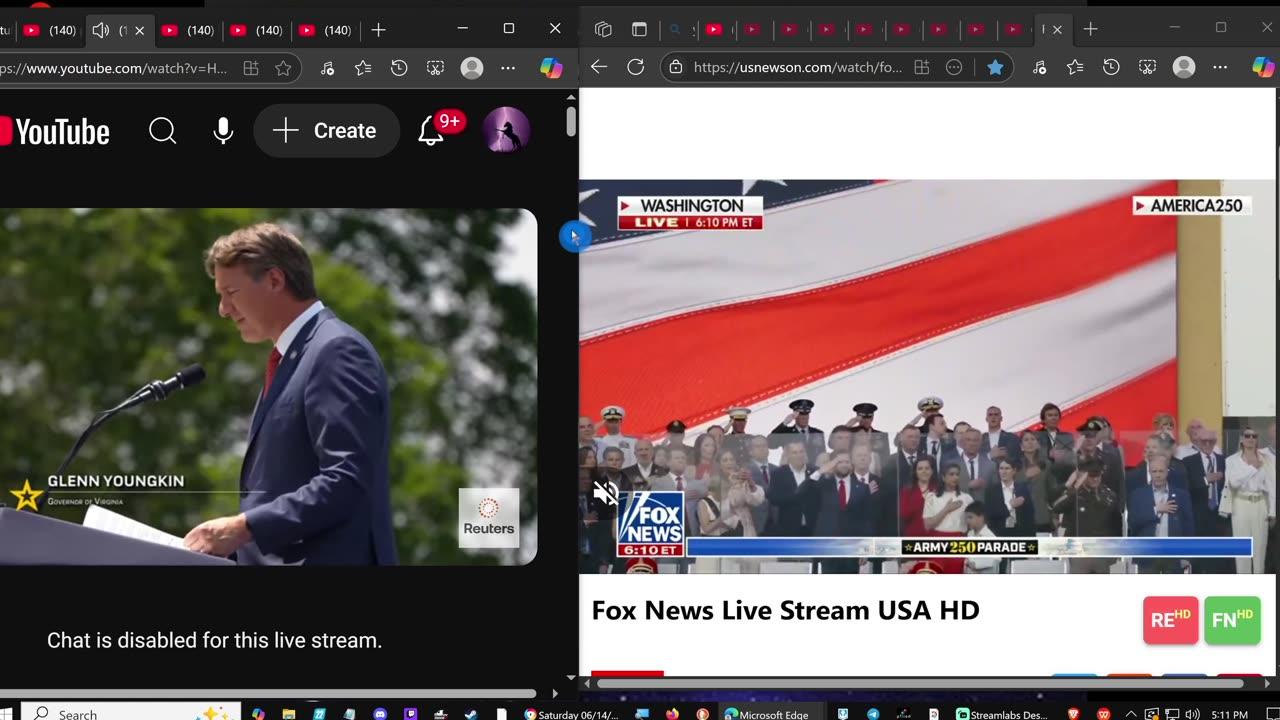Click the Fox News live stream video
This screenshot has height=720, width=1280.
tap(927, 376)
